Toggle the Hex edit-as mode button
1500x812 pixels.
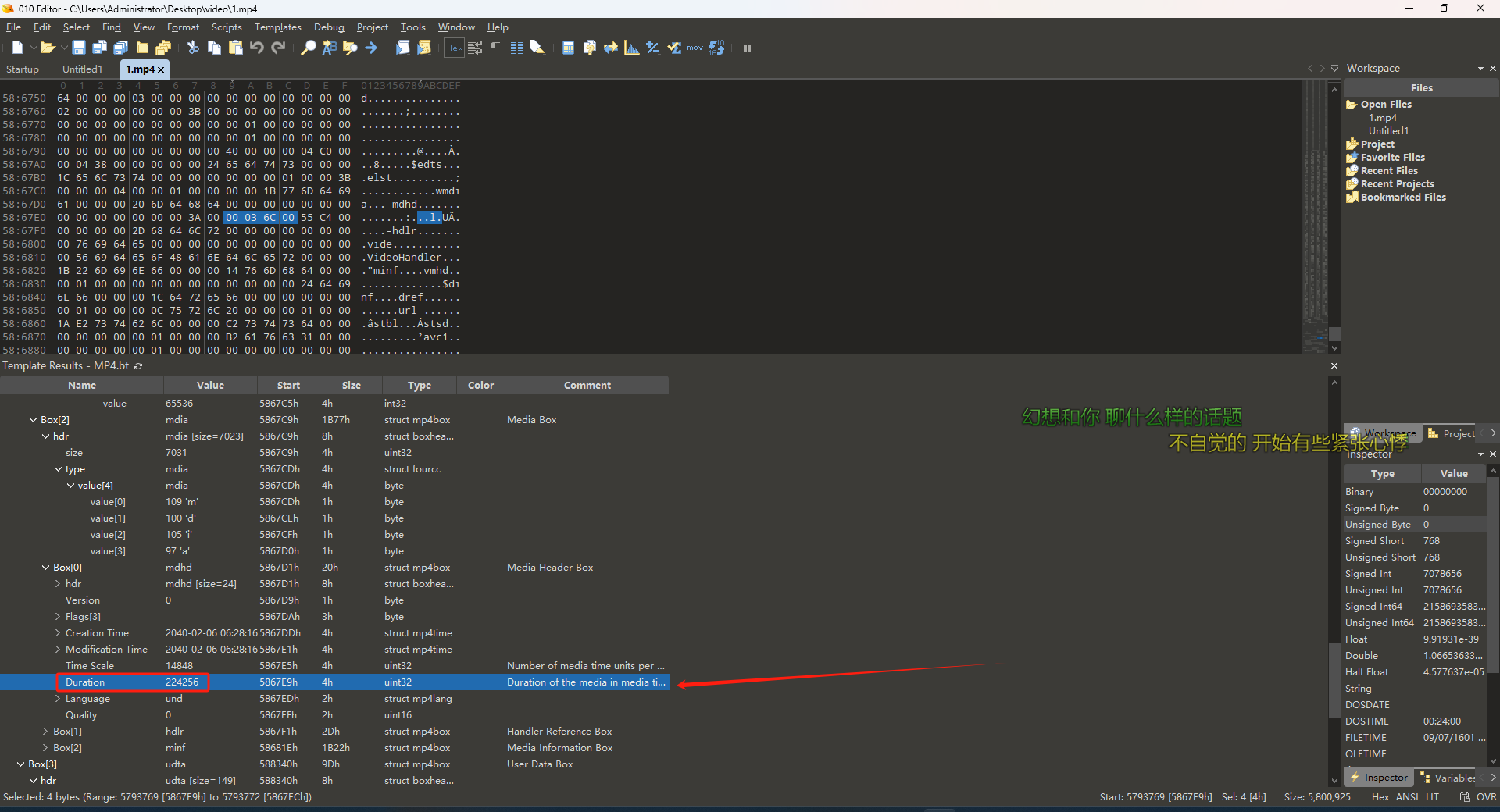[454, 48]
